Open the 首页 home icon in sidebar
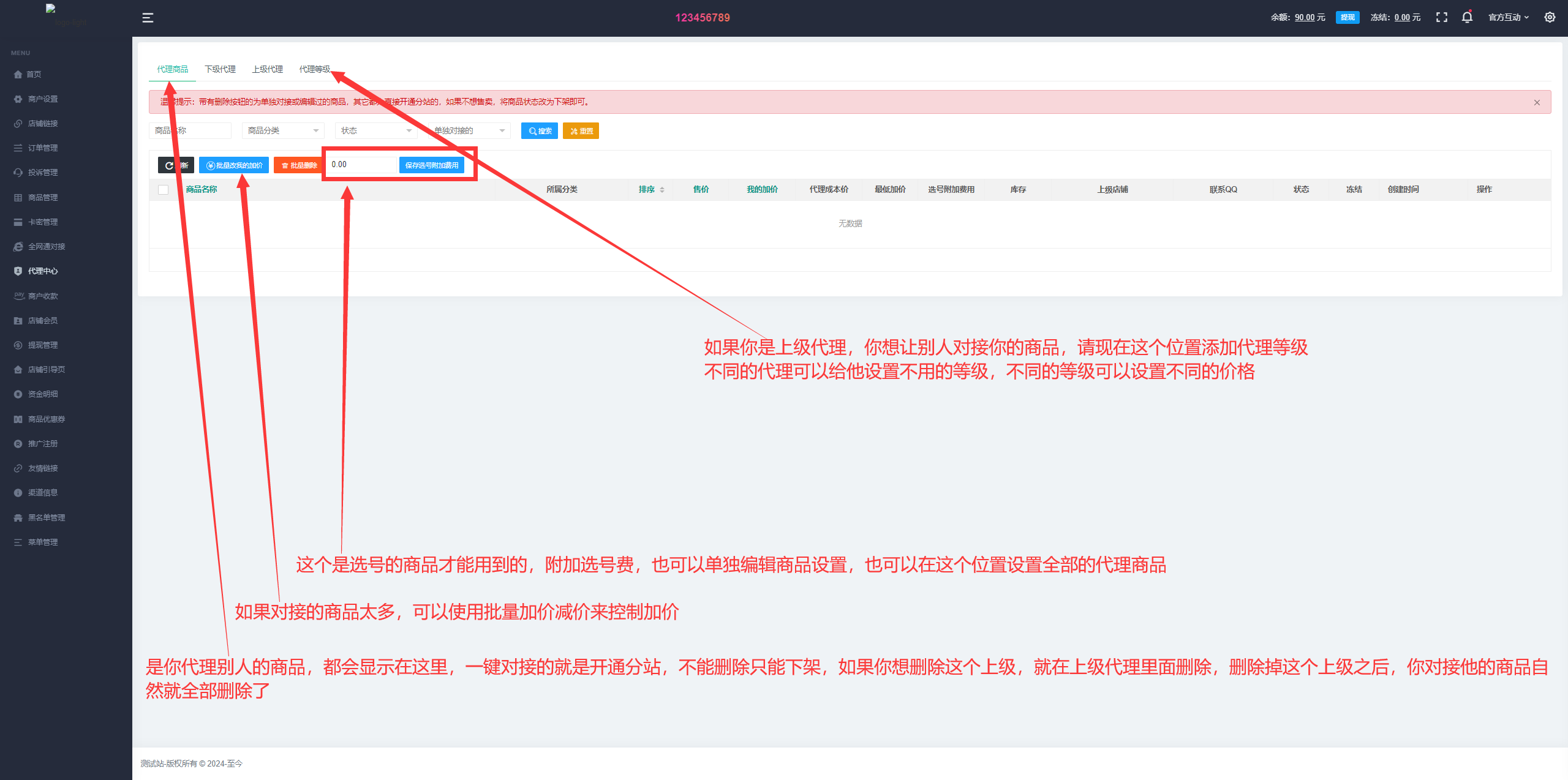The height and width of the screenshot is (780, 1568). (18, 74)
